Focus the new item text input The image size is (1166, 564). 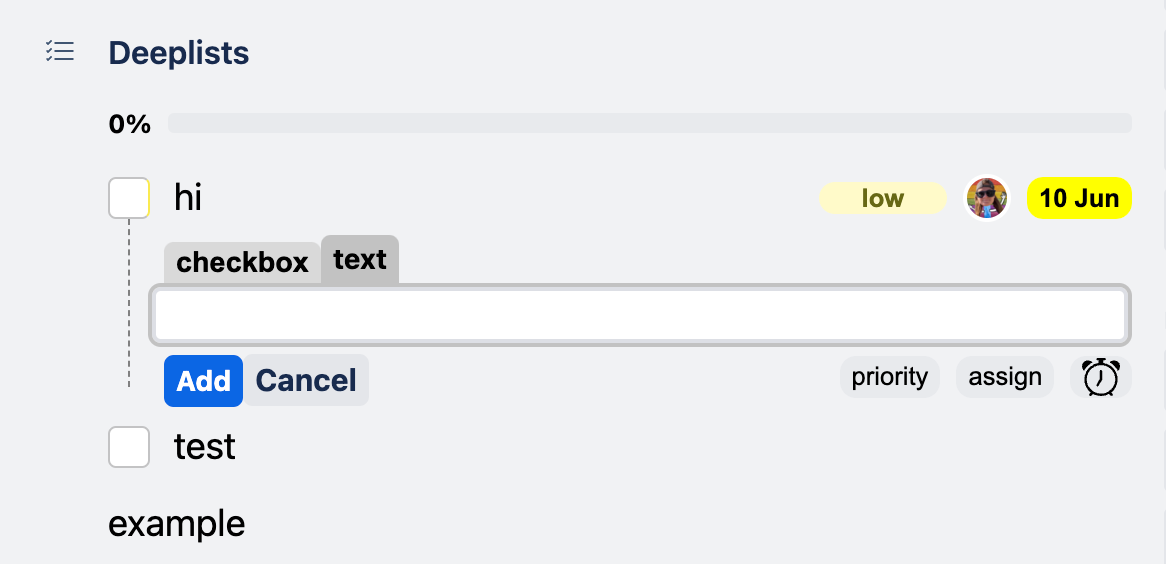(640, 315)
